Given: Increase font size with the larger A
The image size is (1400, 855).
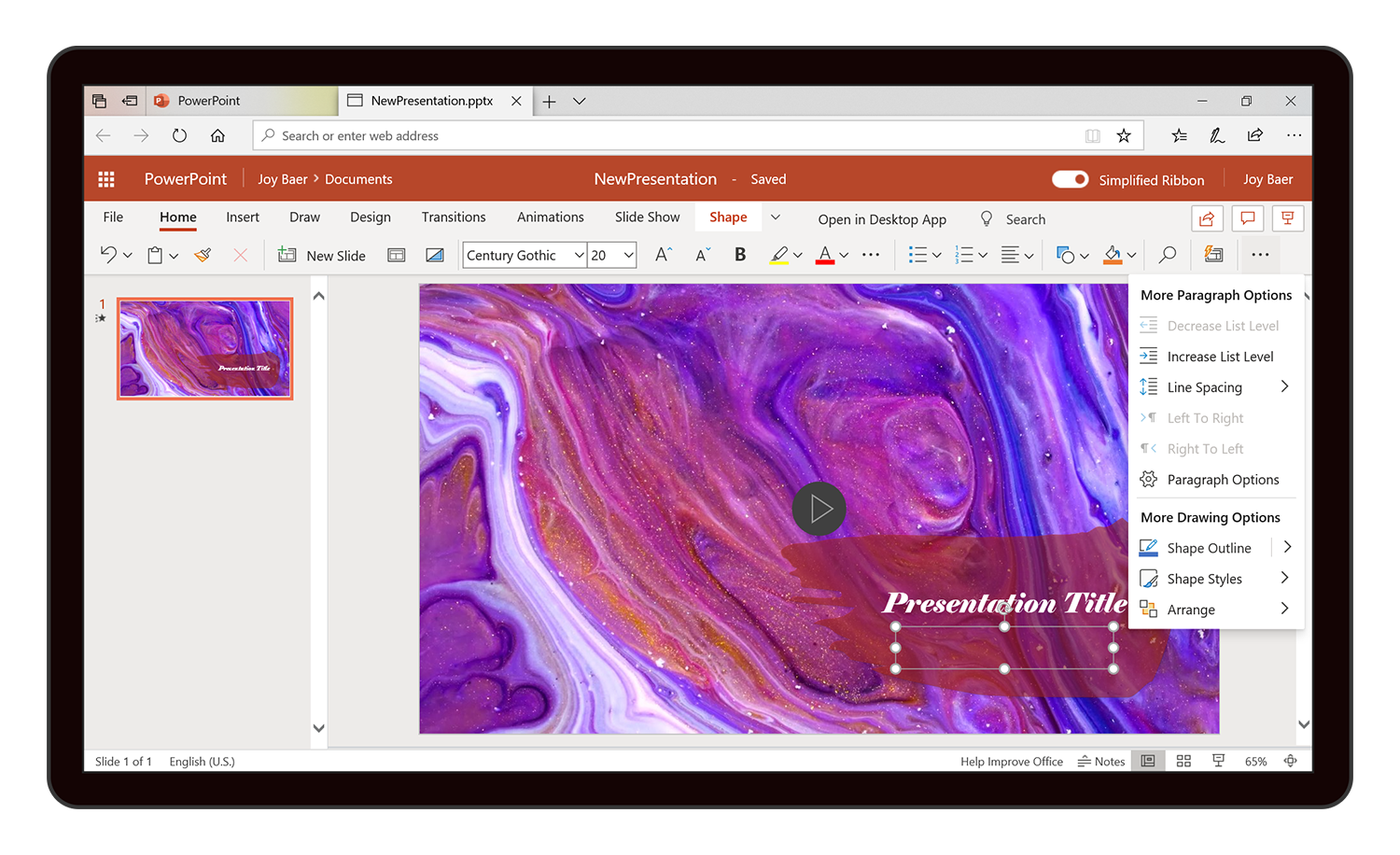Looking at the screenshot, I should (664, 255).
